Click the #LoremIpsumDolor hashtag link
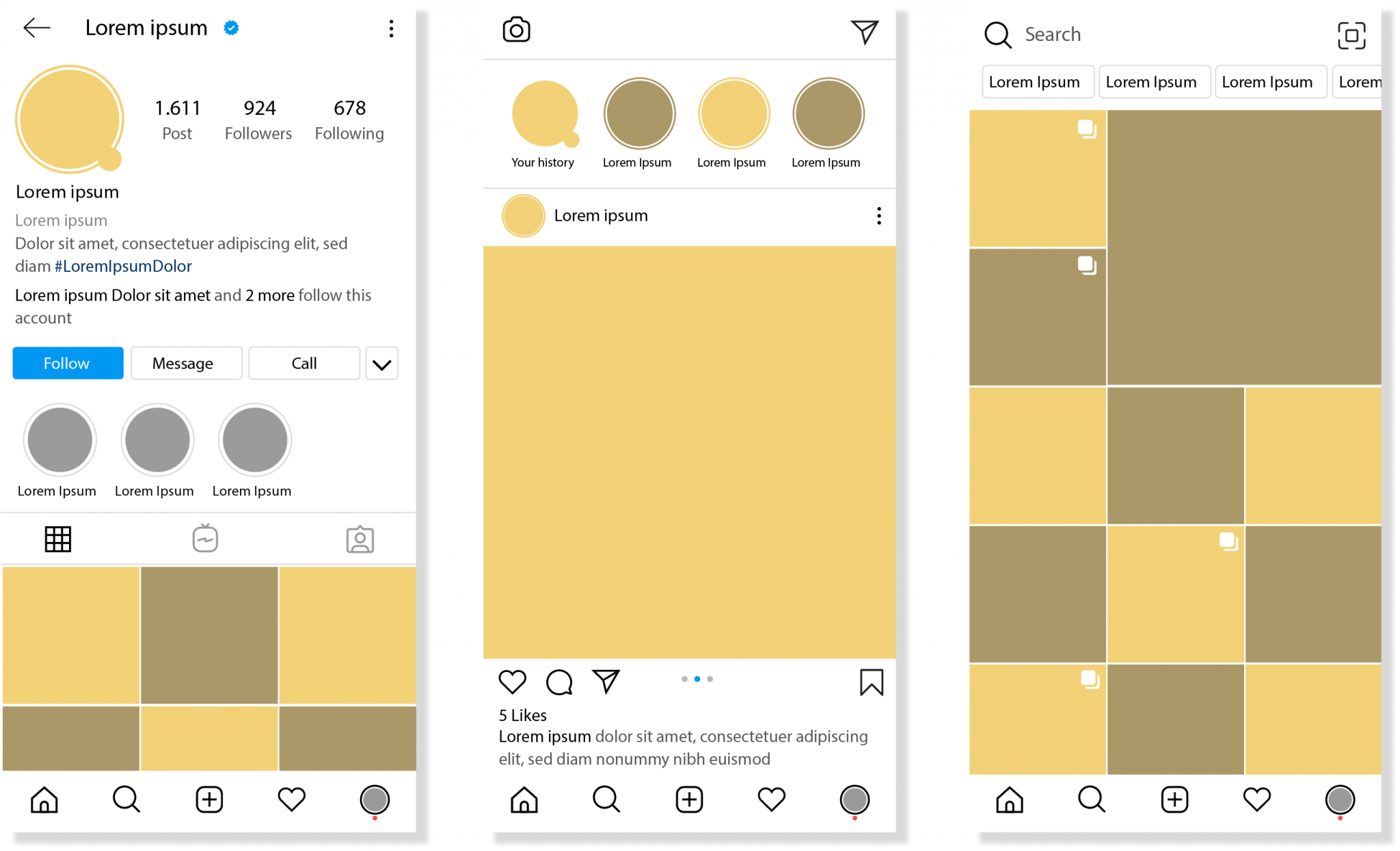 tap(121, 265)
